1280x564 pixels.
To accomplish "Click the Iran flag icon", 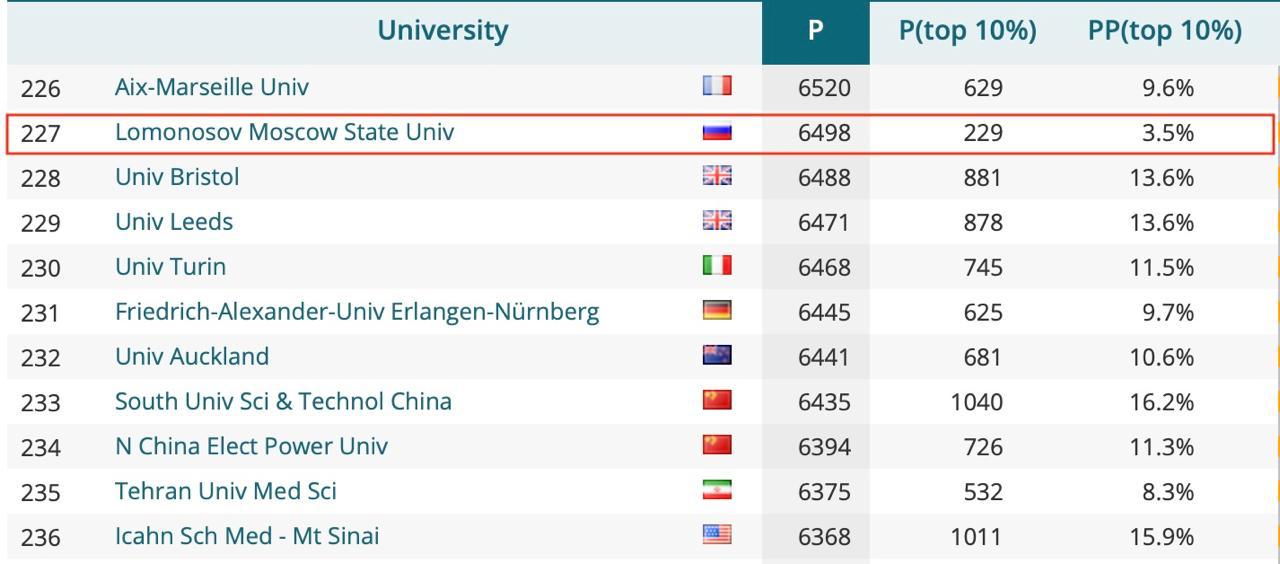I will click(717, 490).
